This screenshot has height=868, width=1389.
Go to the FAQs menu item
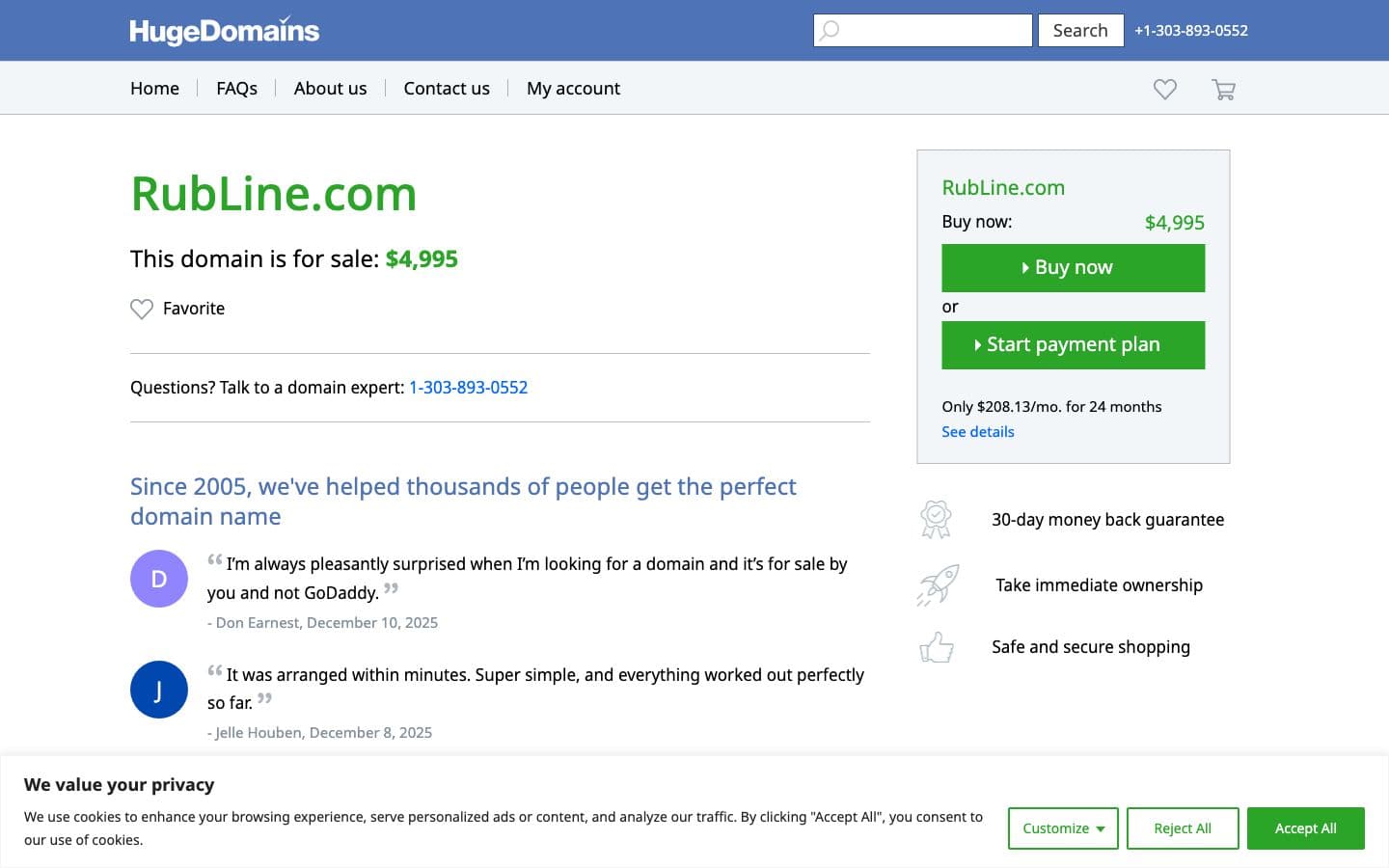pos(236,89)
